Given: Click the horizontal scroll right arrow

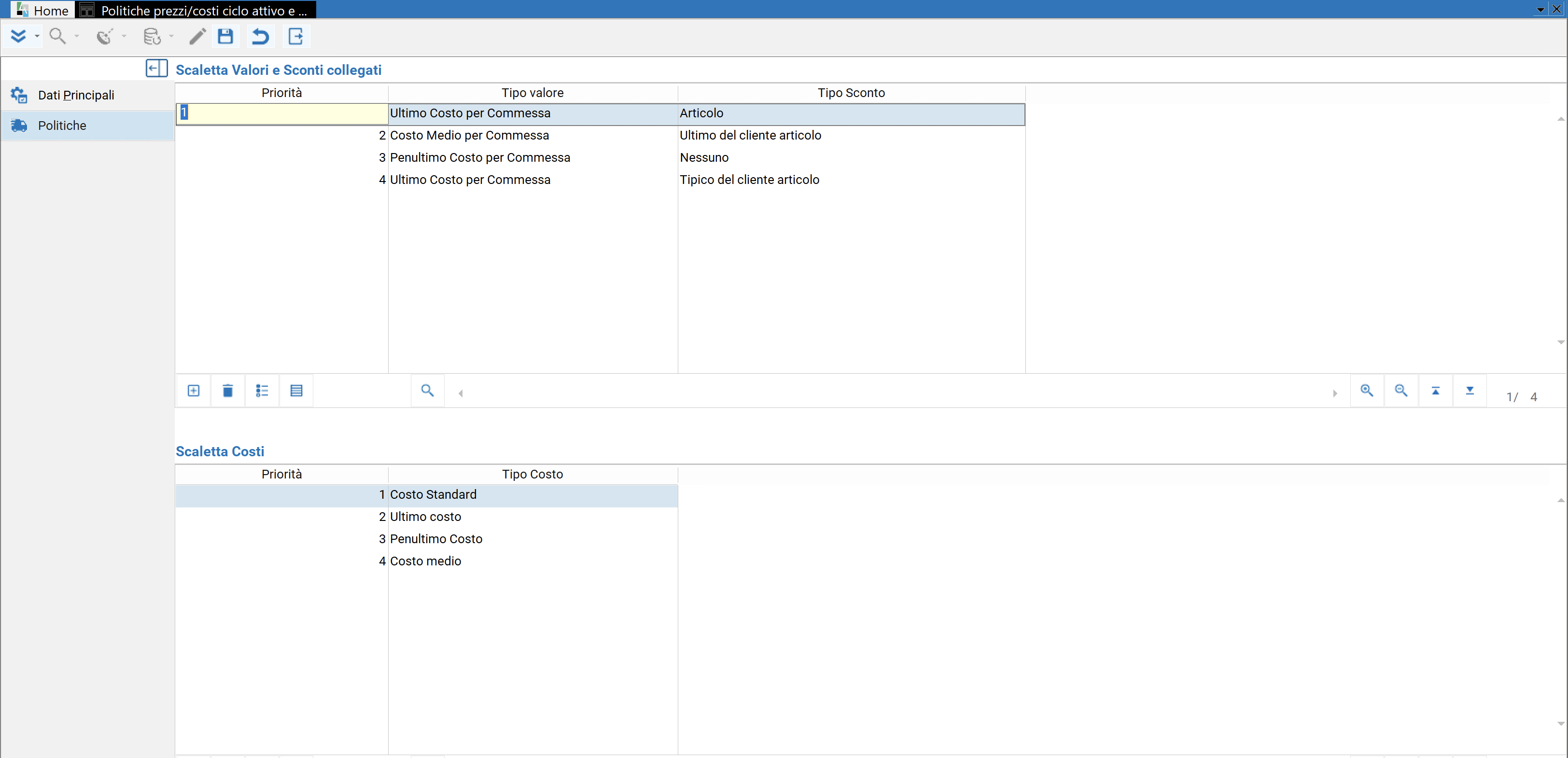Looking at the screenshot, I should tap(1334, 393).
